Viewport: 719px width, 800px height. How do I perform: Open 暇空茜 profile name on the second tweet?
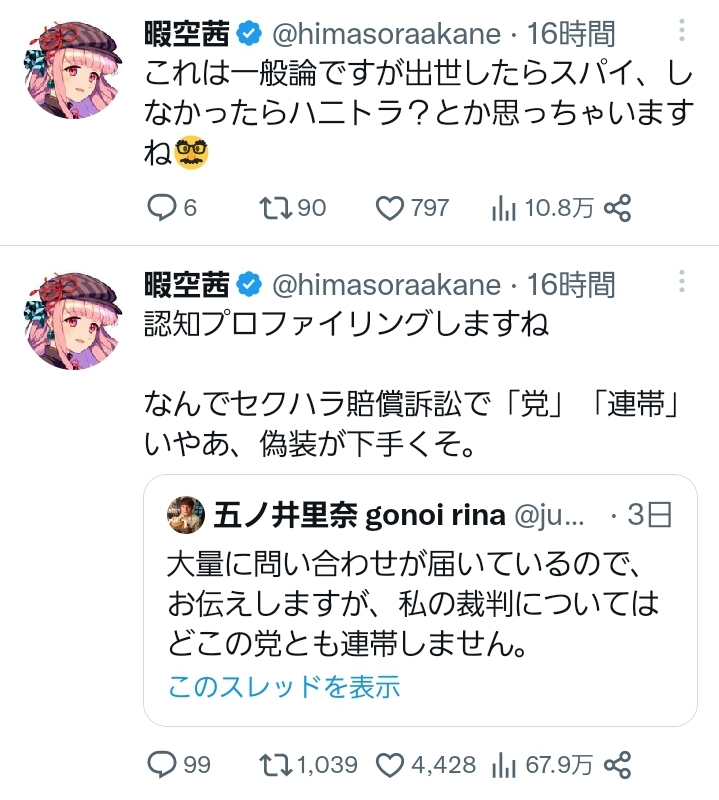tap(188, 286)
